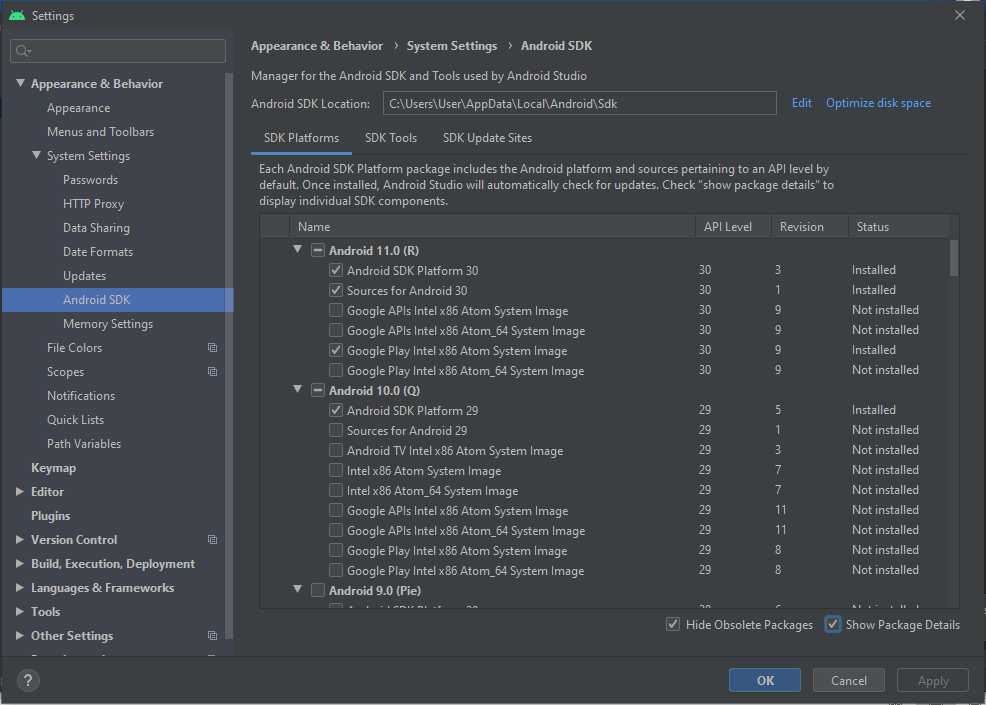Check Sources for Android 29

click(336, 430)
